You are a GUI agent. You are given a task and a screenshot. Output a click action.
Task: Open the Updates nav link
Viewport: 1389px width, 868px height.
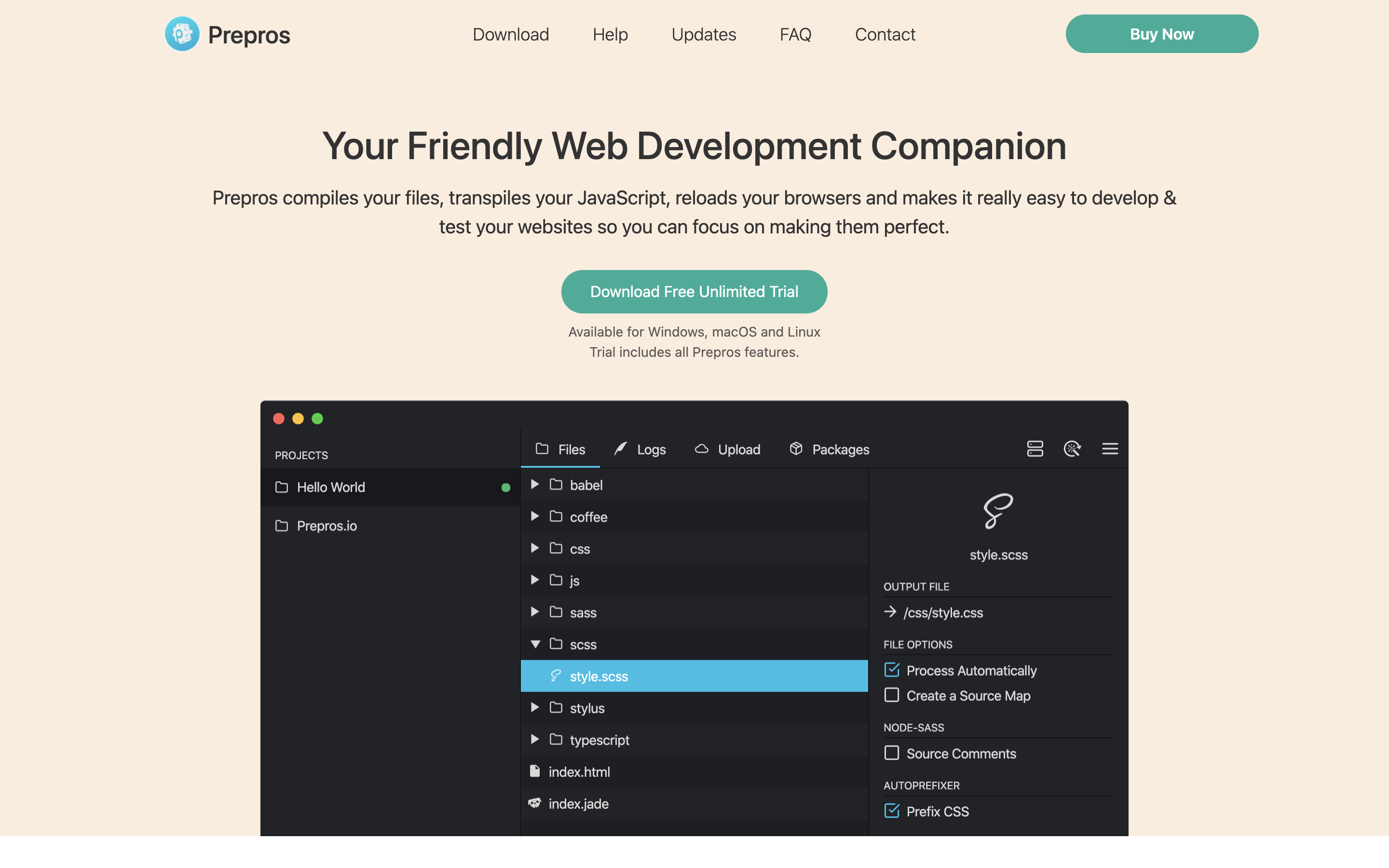point(704,34)
